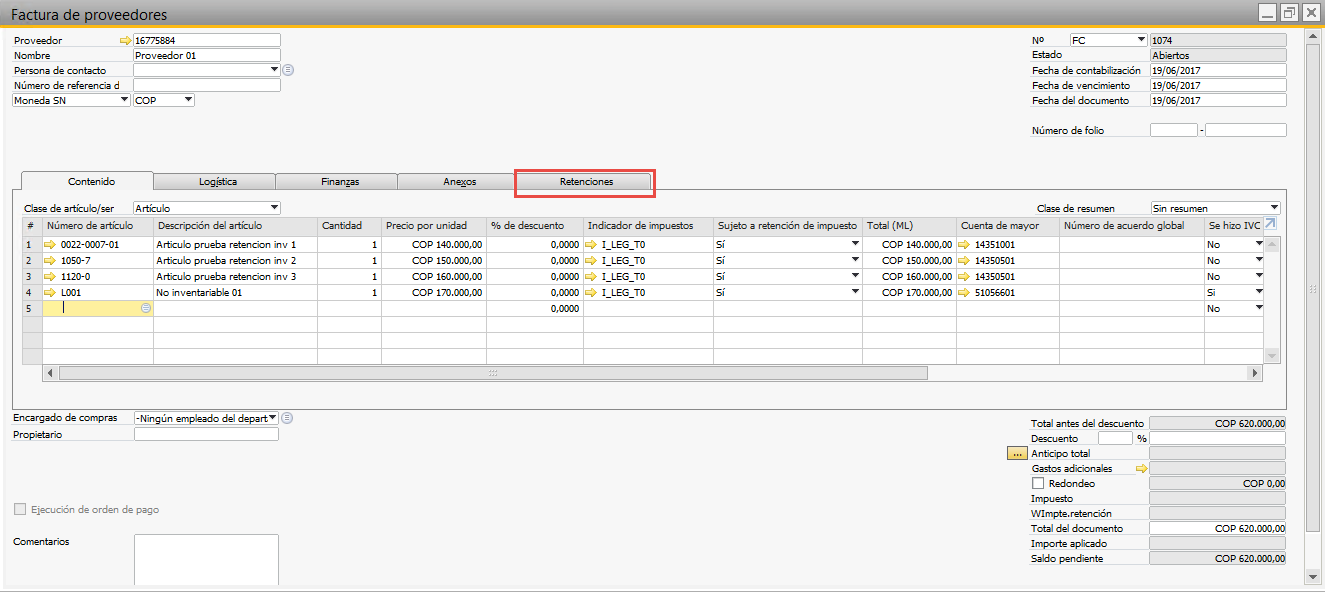Switch to the Retenciones tab
1325x592 pixels.
click(x=586, y=182)
